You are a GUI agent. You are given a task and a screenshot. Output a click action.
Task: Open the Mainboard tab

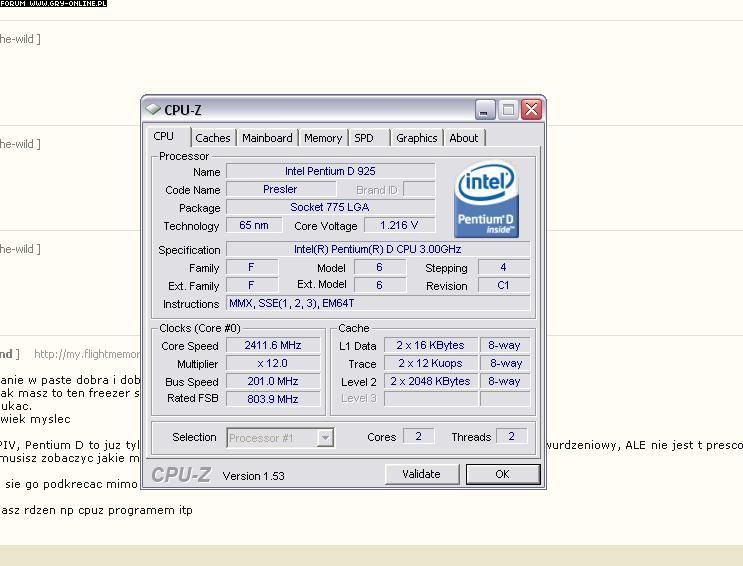[x=267, y=138]
